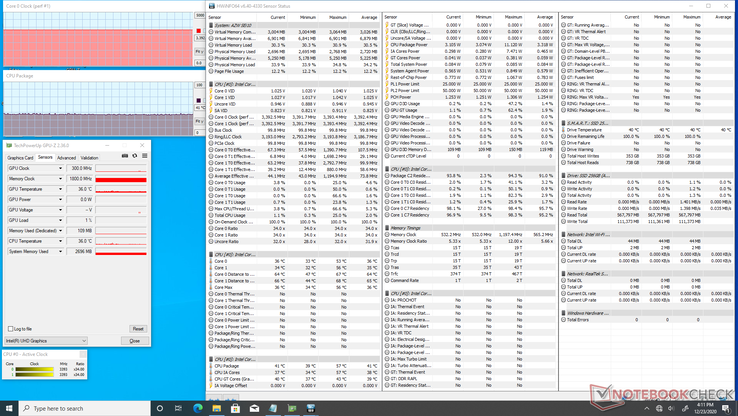Click GPU Temperature graph bar in GPU-Z

pyautogui.click(x=121, y=189)
